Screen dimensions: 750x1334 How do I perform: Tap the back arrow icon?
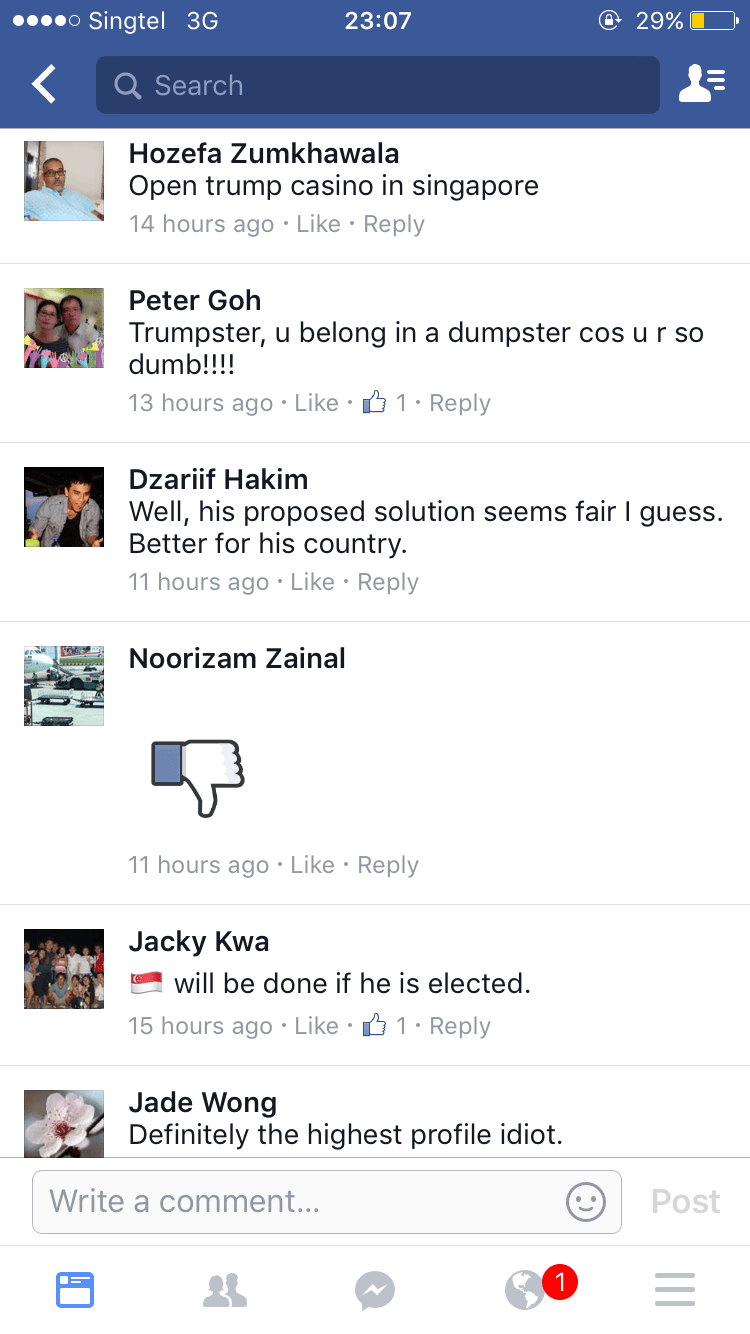[44, 85]
